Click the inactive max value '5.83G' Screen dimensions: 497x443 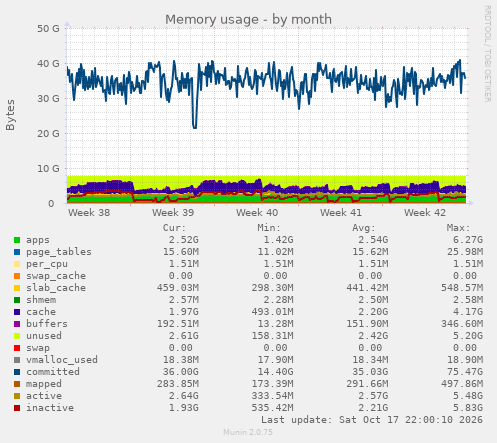tap(468, 408)
